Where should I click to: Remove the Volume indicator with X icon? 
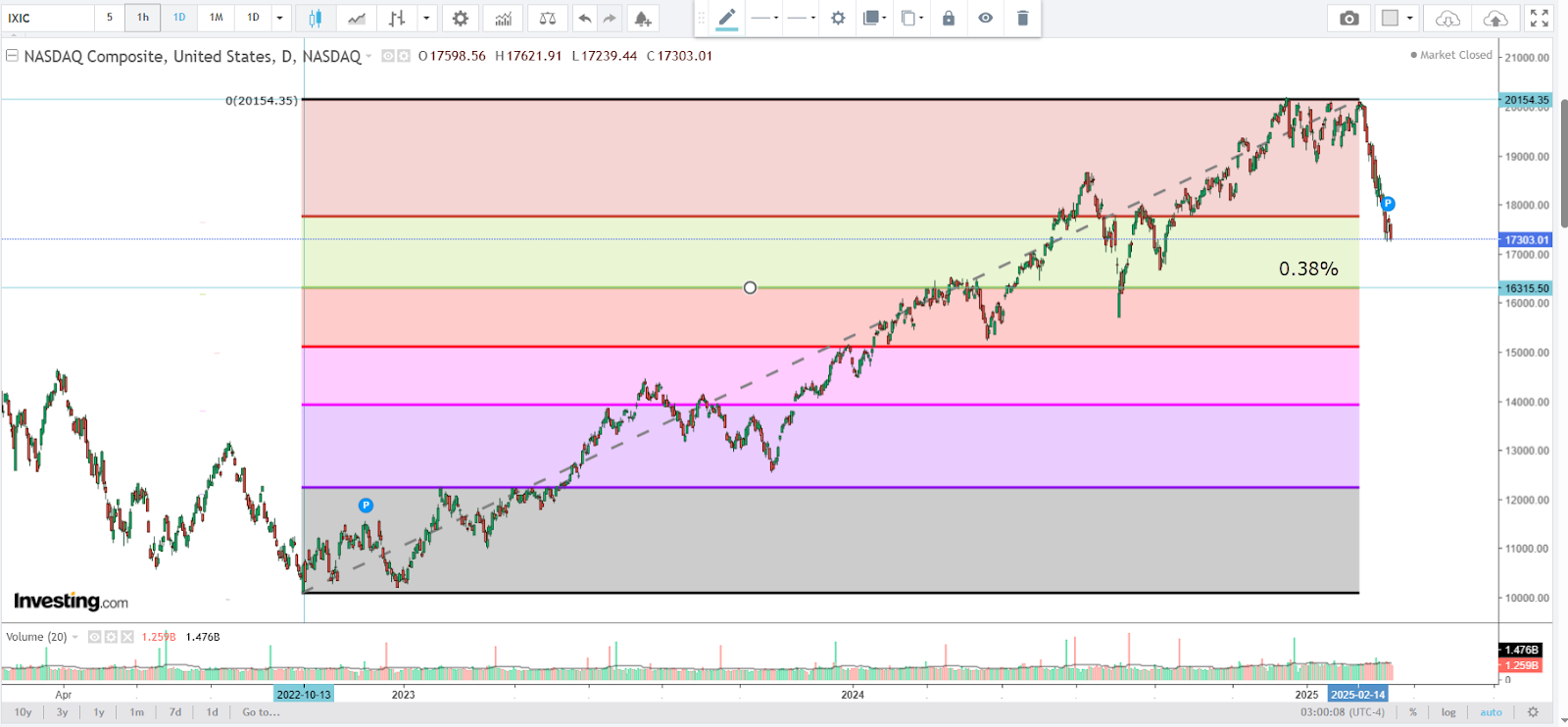tap(127, 637)
